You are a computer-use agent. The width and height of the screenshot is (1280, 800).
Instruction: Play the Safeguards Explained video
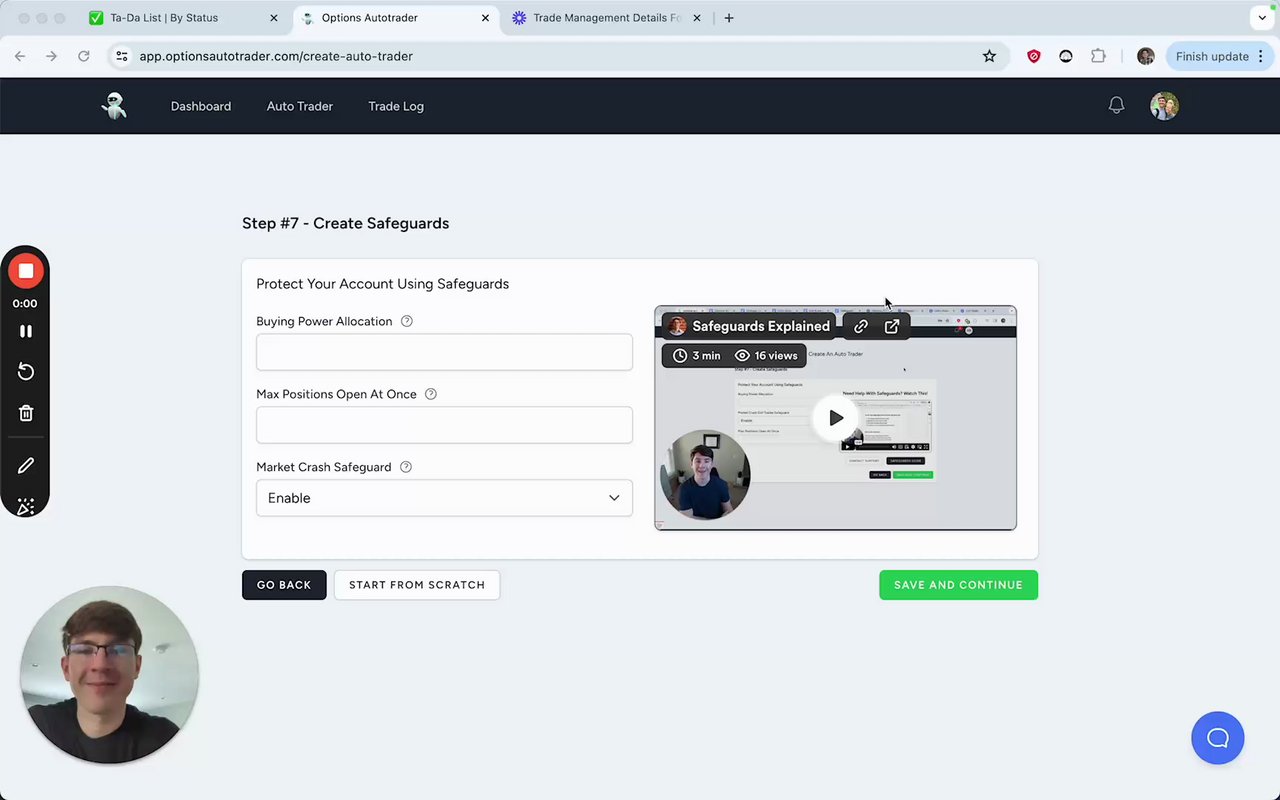[836, 418]
